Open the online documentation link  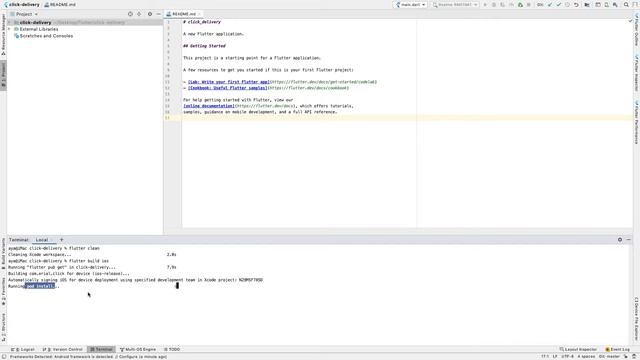(209, 106)
